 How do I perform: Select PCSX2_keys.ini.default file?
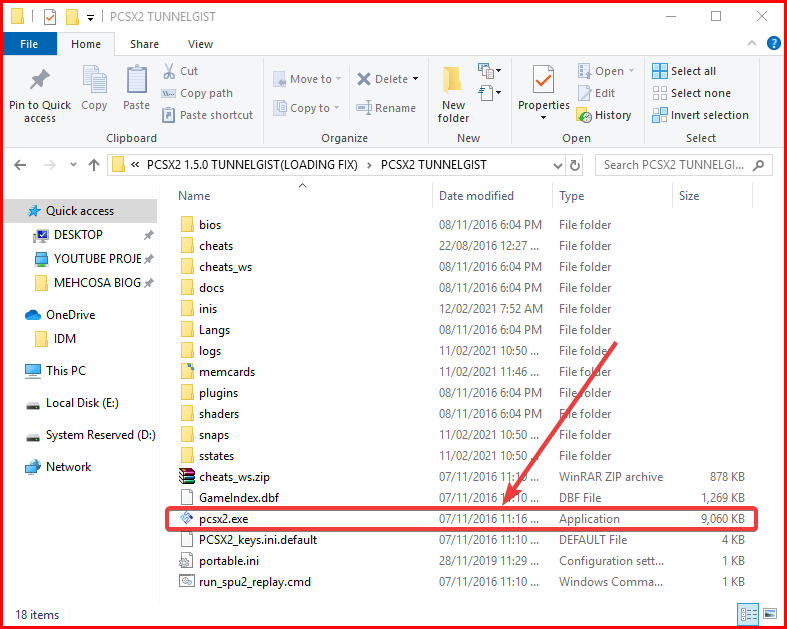point(258,540)
